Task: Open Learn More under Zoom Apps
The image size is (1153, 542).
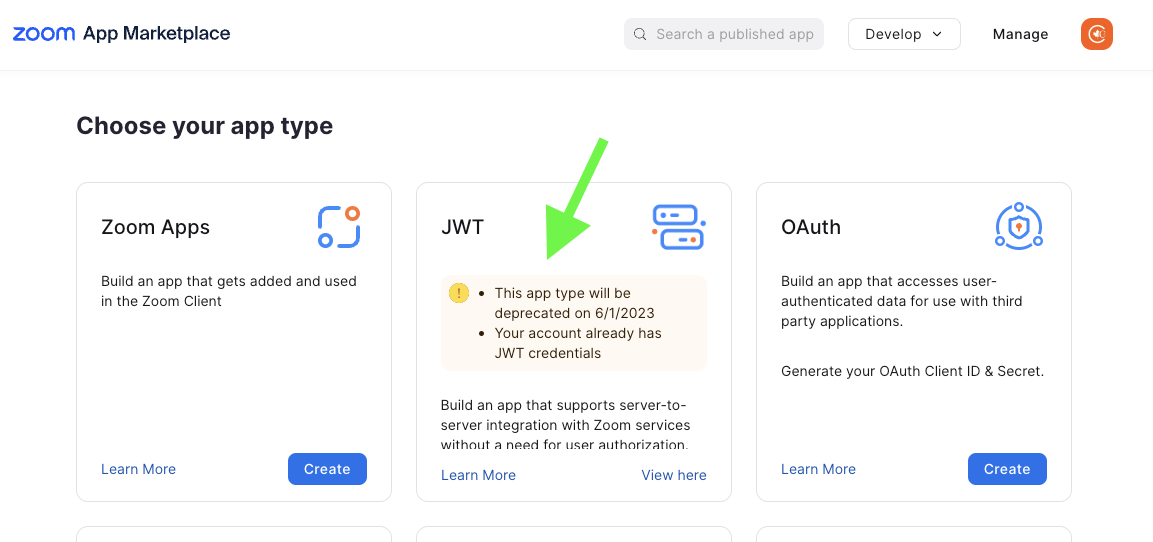Action: pyautogui.click(x=138, y=469)
